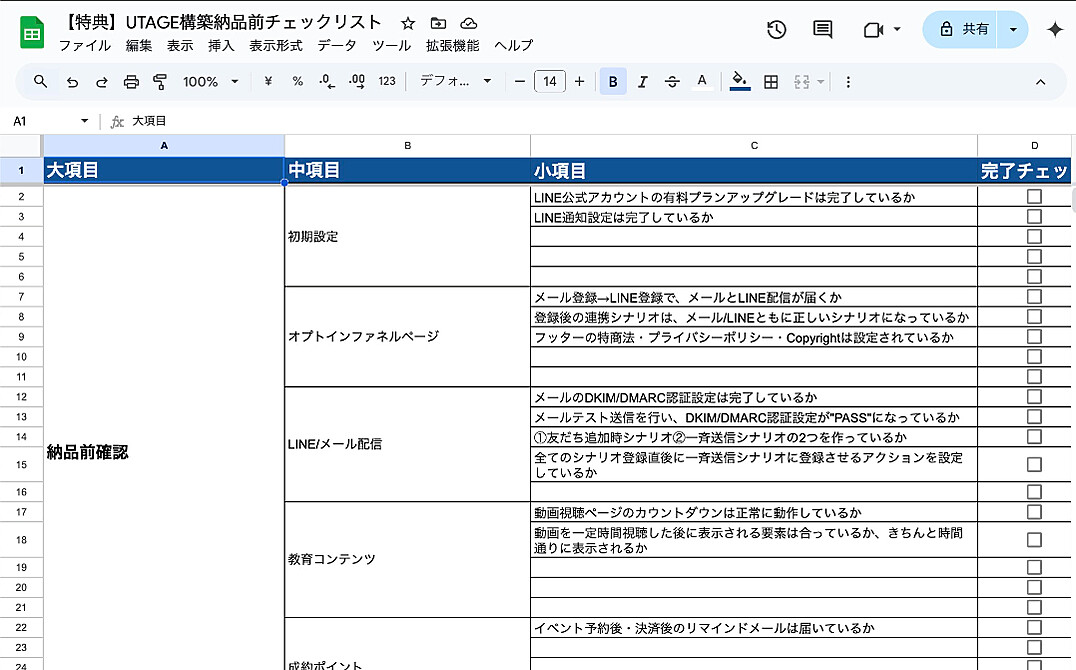Search the menus with magnifier icon
1076x670 pixels.
[40, 82]
